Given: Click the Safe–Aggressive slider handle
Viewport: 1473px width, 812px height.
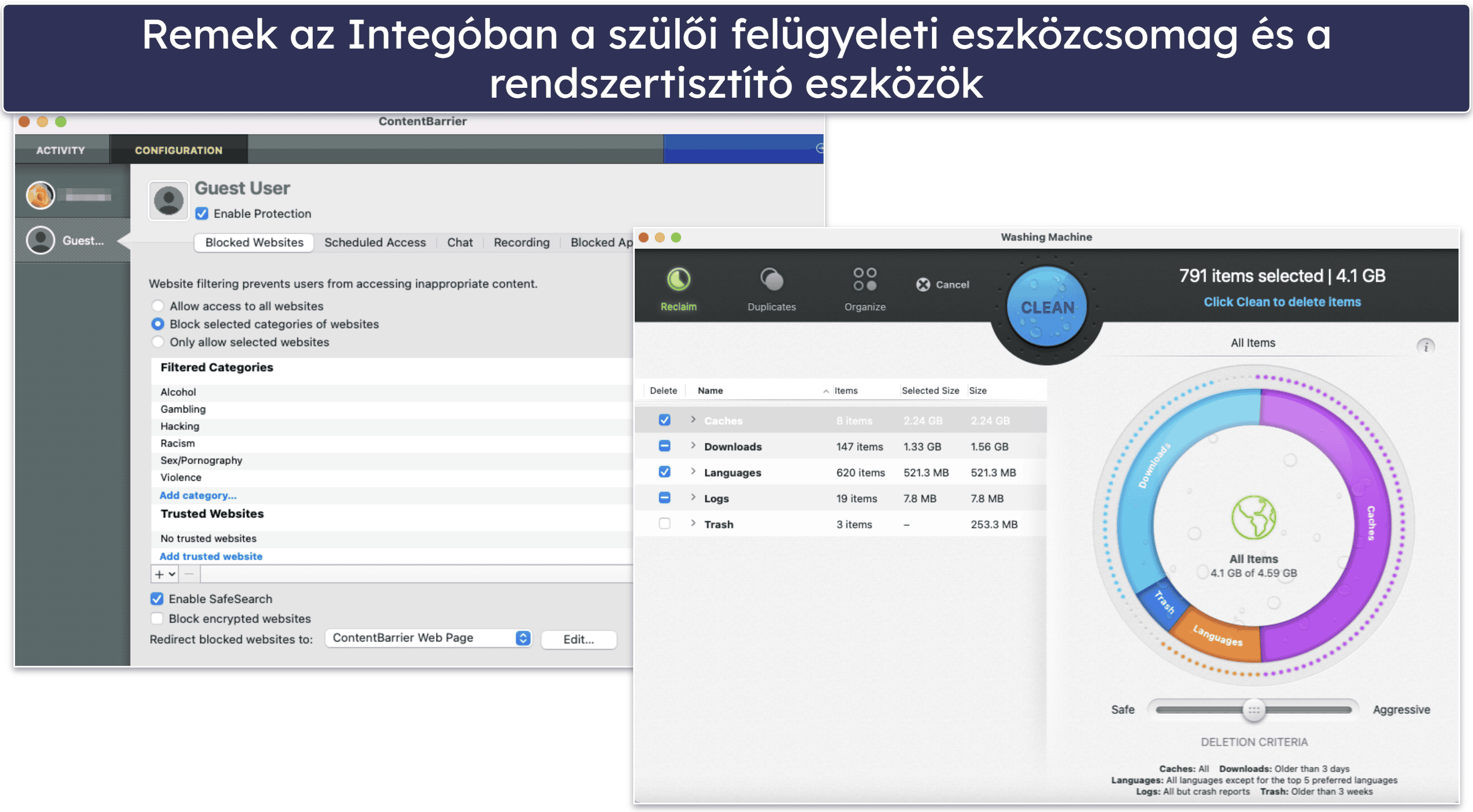Looking at the screenshot, I should 1253,710.
